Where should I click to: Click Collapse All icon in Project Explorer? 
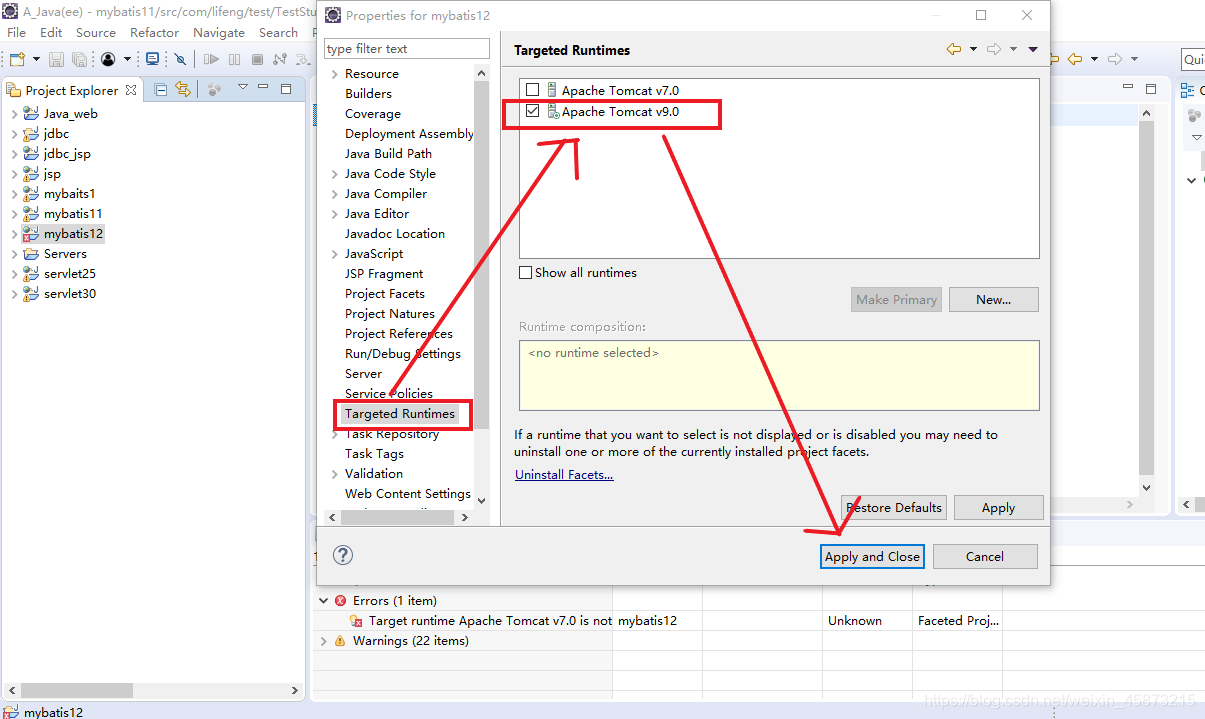[x=161, y=89]
